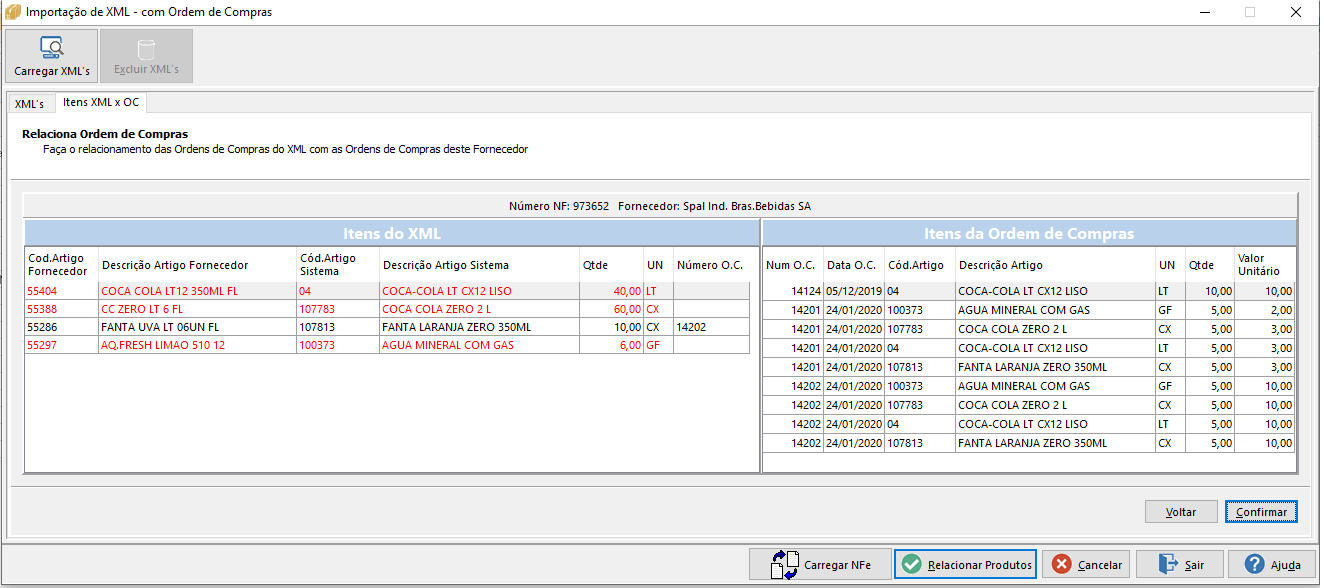Screen dimensions: 1324x588
Task: Click the Cod.Artigo Fornecedor column header
Action: [x=61, y=265]
